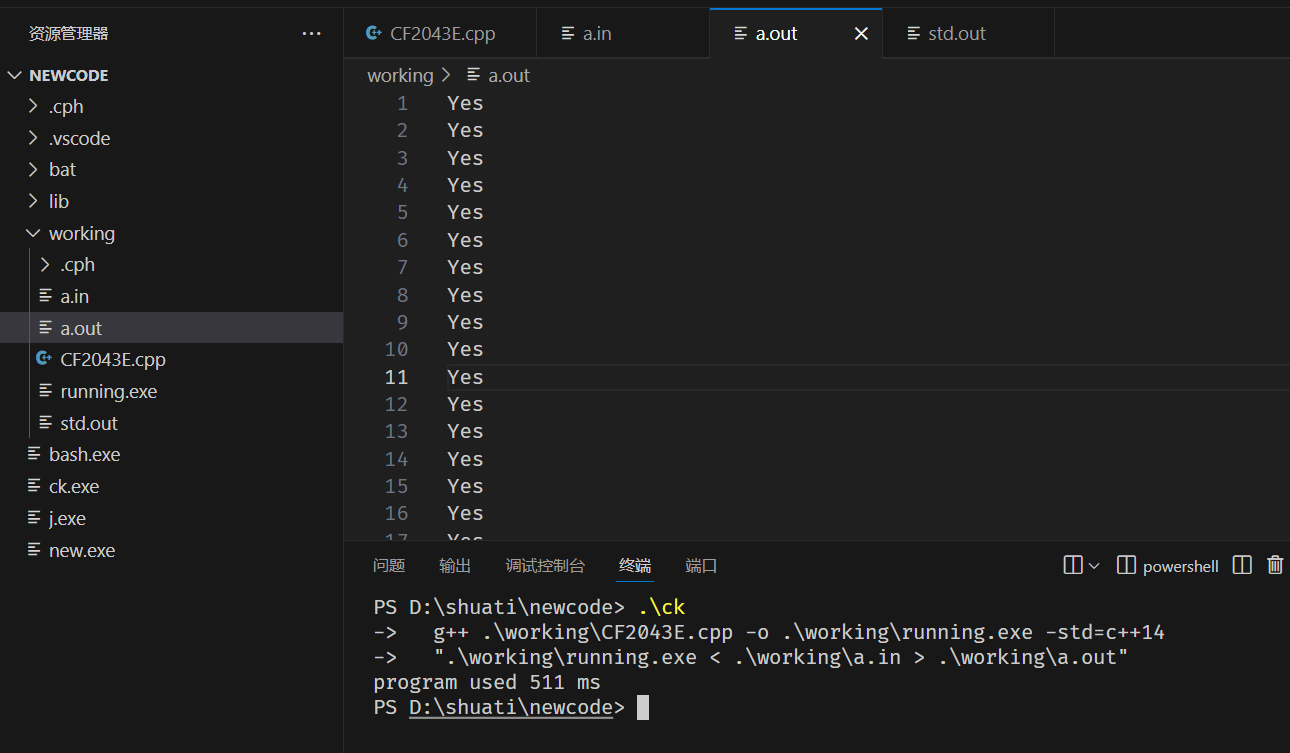Open the 问题 panel tab
This screenshot has height=753, width=1290.
point(389,566)
